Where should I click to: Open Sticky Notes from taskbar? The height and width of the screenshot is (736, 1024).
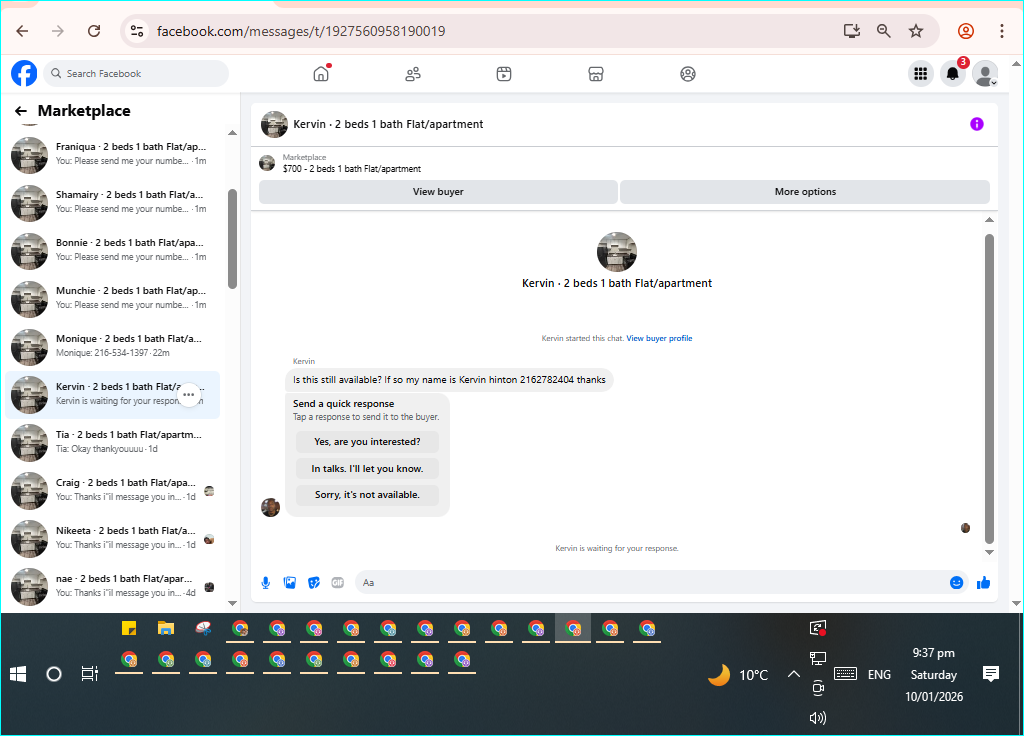(x=129, y=629)
